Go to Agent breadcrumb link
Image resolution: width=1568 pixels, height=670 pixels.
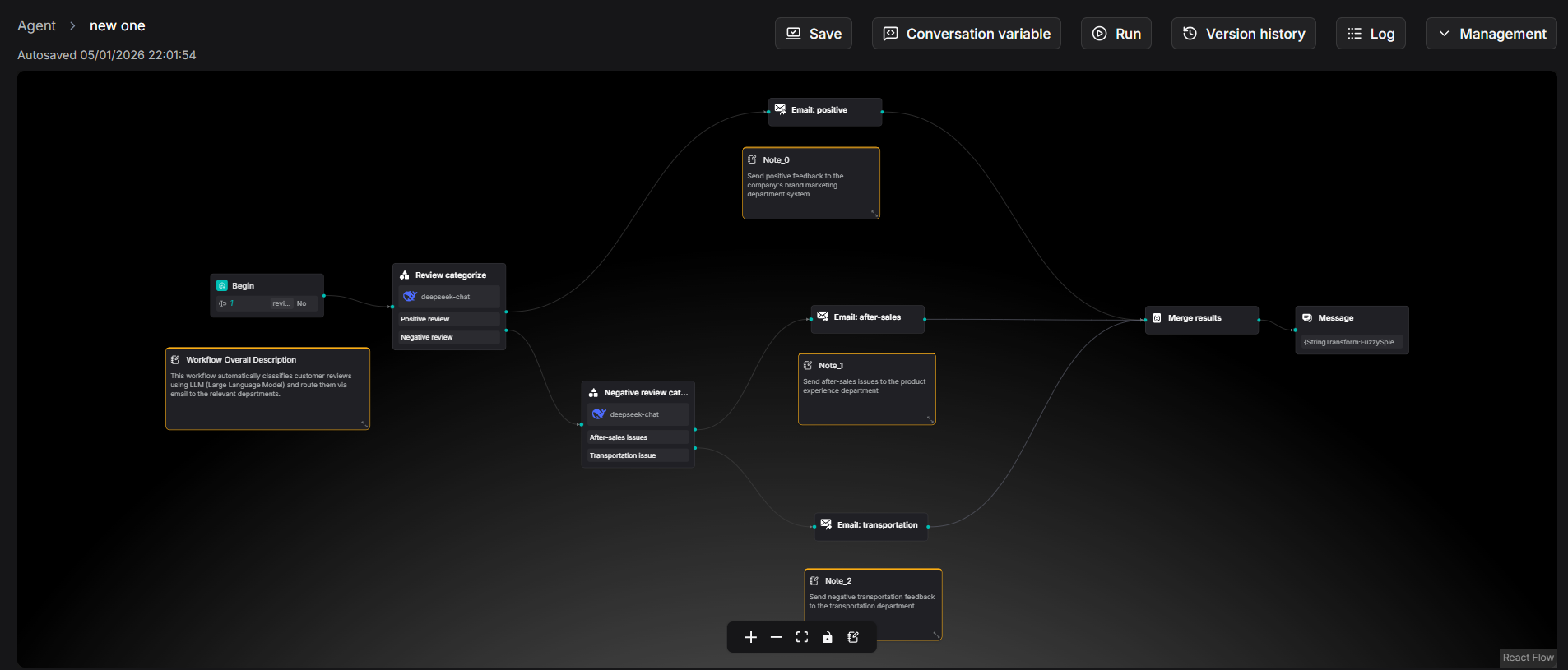point(36,25)
